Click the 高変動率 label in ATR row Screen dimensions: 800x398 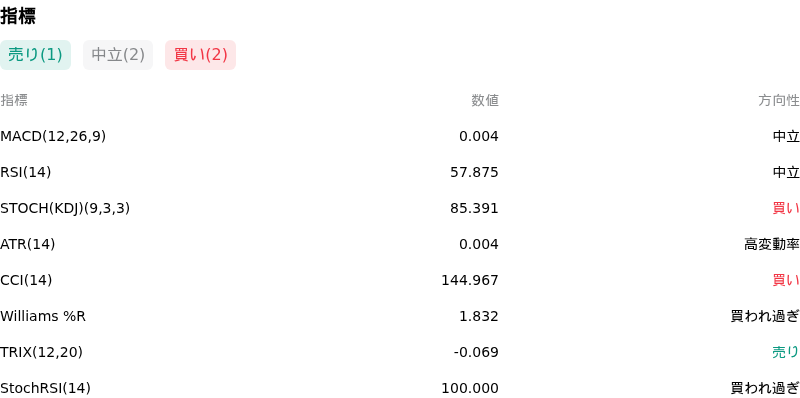(772, 244)
